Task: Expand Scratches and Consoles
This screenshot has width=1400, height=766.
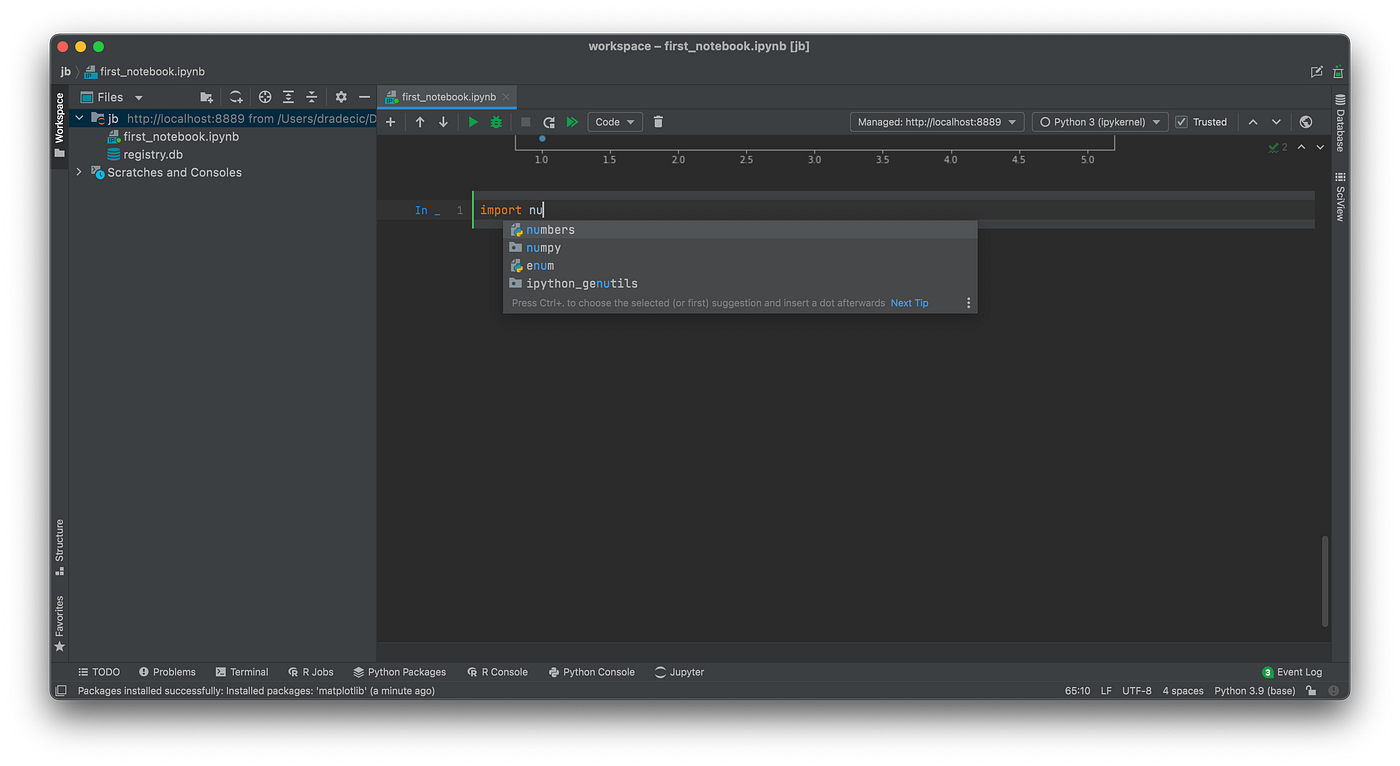Action: click(79, 171)
